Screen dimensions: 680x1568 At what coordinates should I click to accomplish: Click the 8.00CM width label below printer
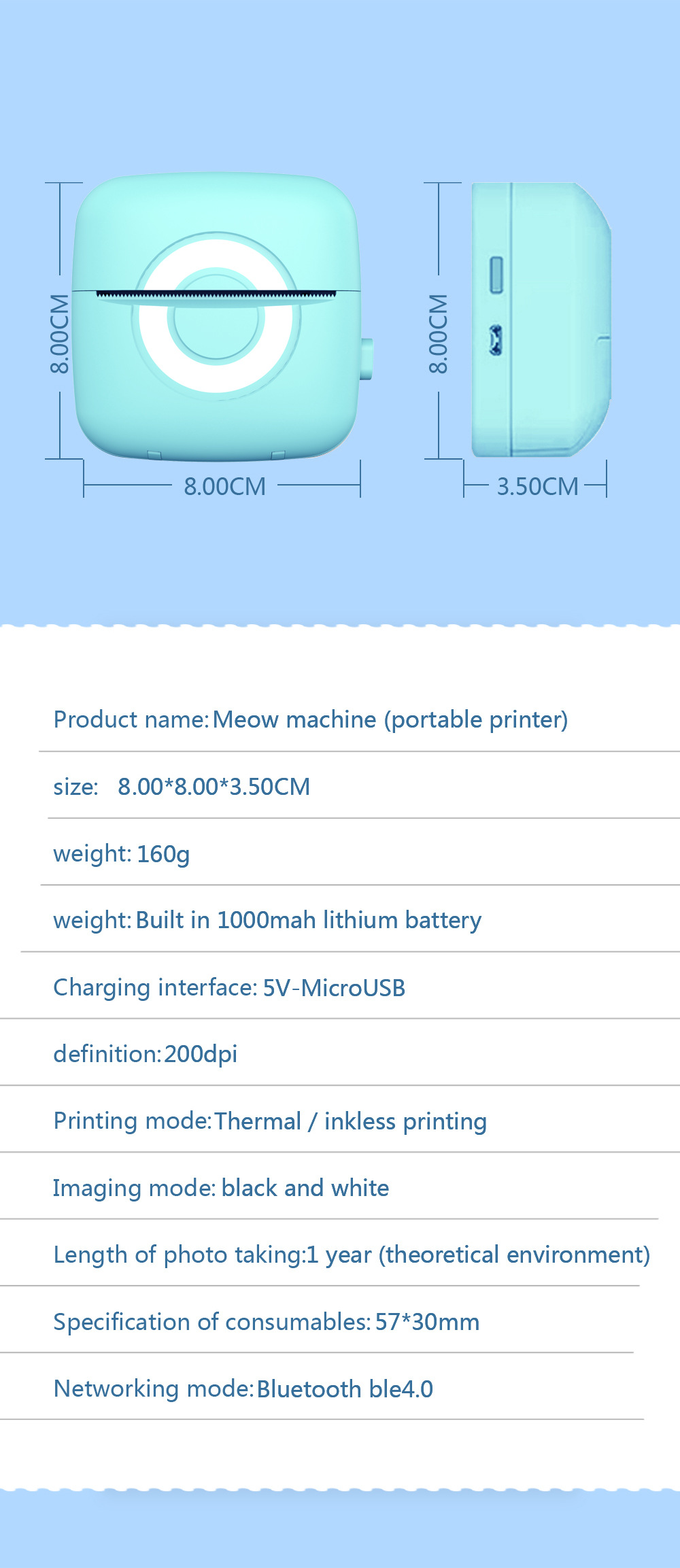tap(225, 487)
